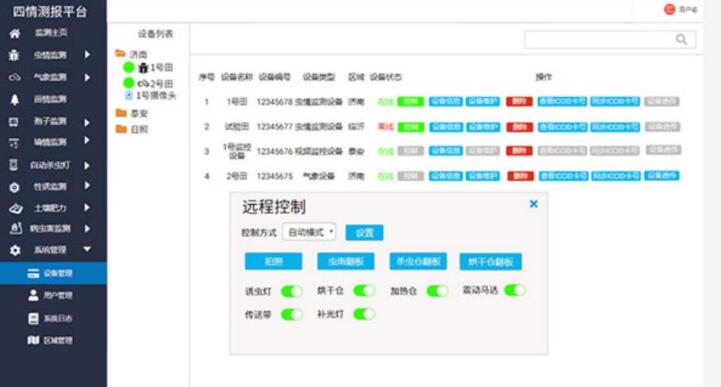Screen dimensions: 721x387
Task: Toggle the 补光灯 switch
Action: coord(364,314)
